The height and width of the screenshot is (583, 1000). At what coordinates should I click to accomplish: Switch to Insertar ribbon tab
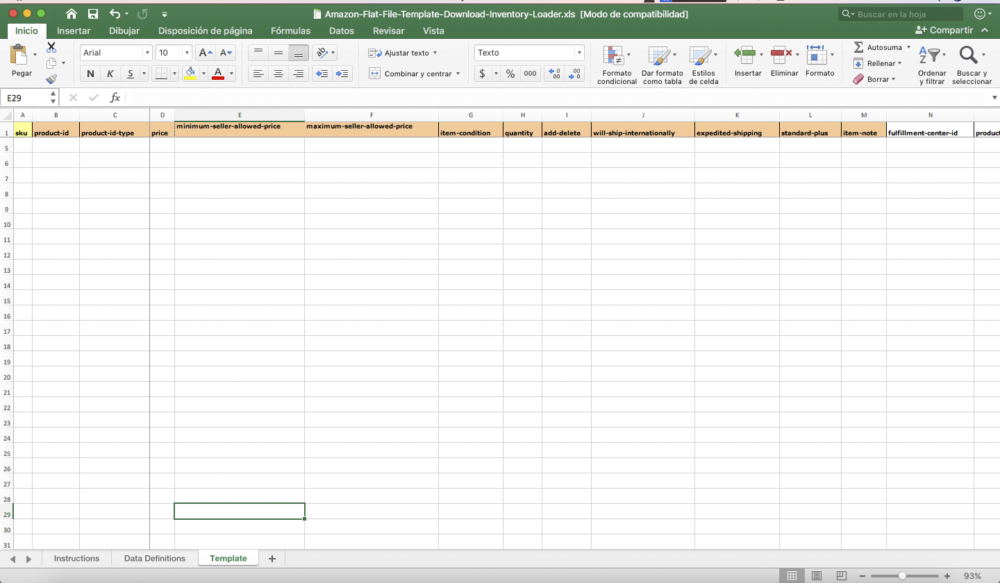(73, 31)
